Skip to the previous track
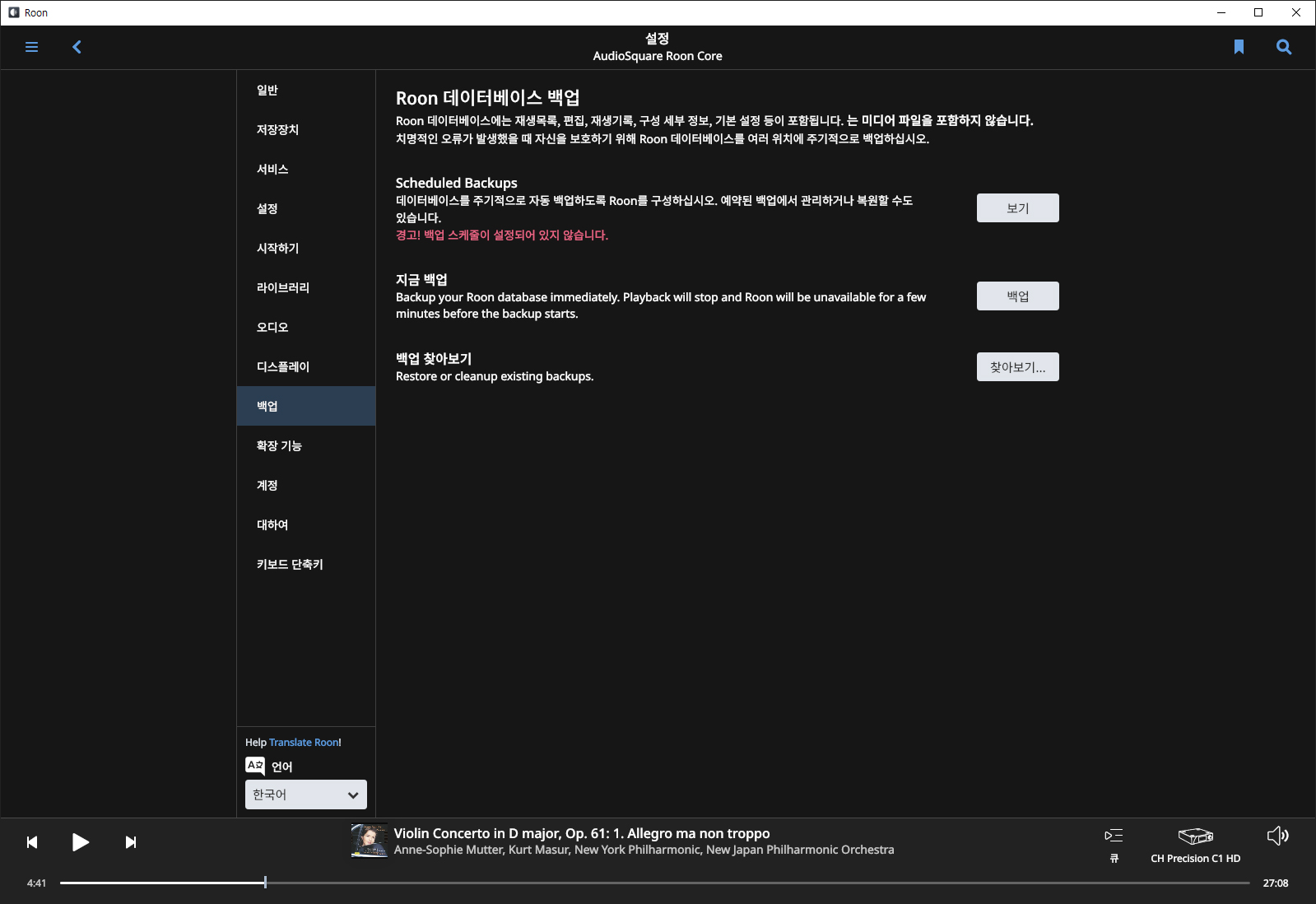Viewport: 1316px width, 904px height. click(x=32, y=842)
